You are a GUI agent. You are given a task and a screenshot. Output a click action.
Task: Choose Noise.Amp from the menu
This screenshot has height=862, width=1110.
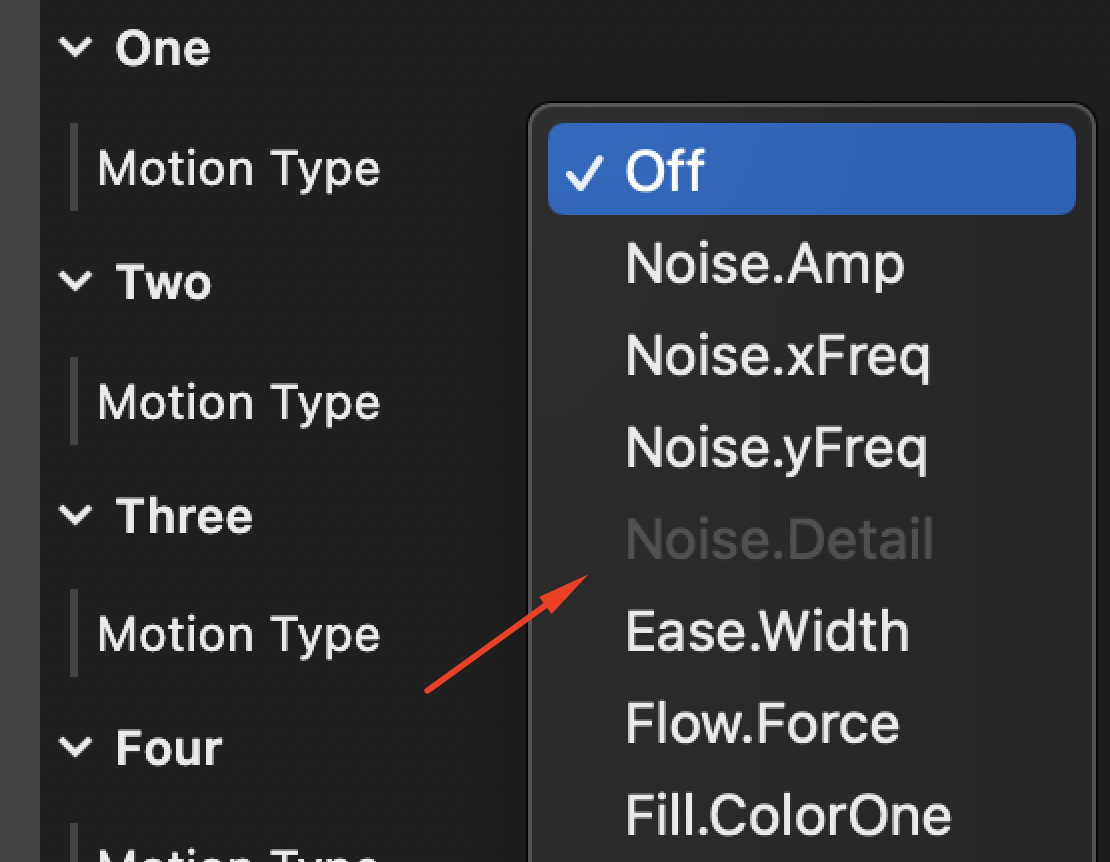[765, 263]
